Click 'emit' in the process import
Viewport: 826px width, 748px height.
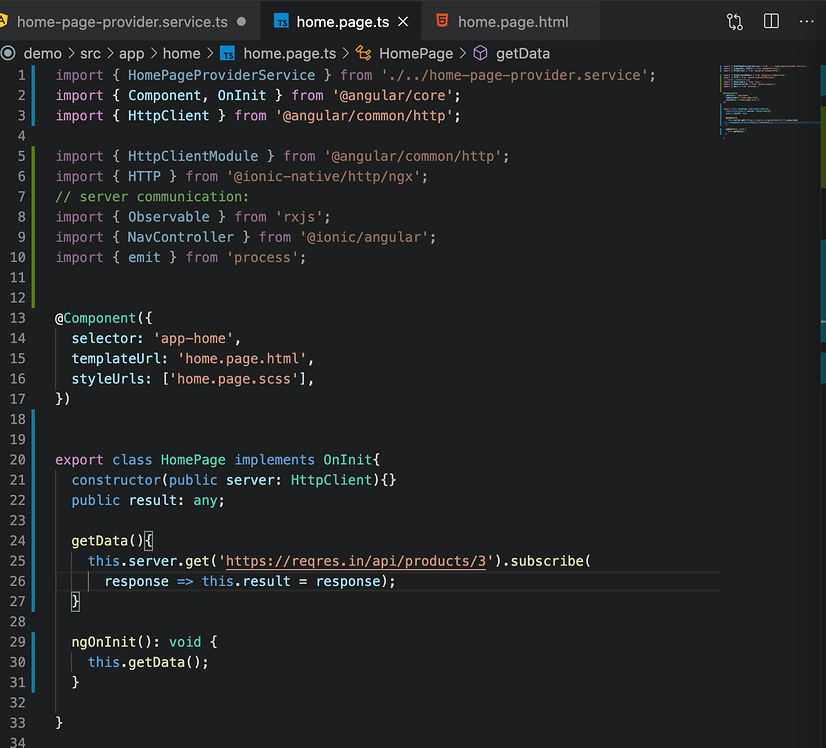tap(144, 258)
